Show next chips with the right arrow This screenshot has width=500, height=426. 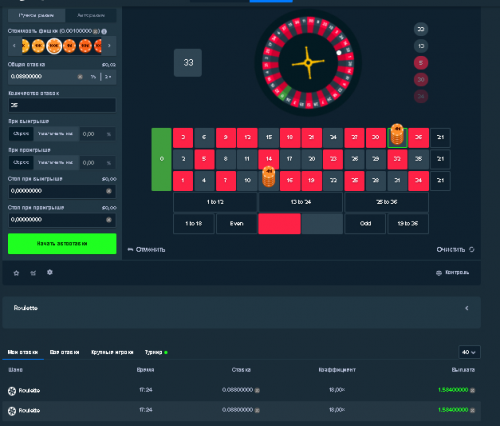coord(109,46)
